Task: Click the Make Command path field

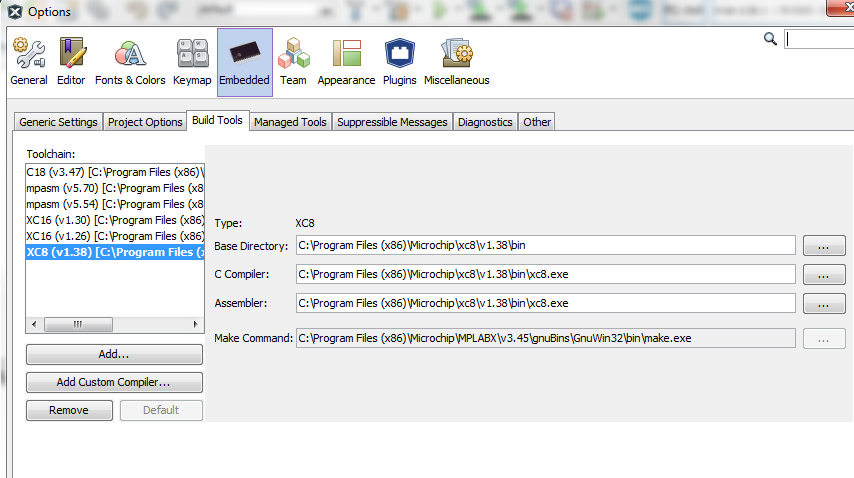Action: click(x=546, y=338)
